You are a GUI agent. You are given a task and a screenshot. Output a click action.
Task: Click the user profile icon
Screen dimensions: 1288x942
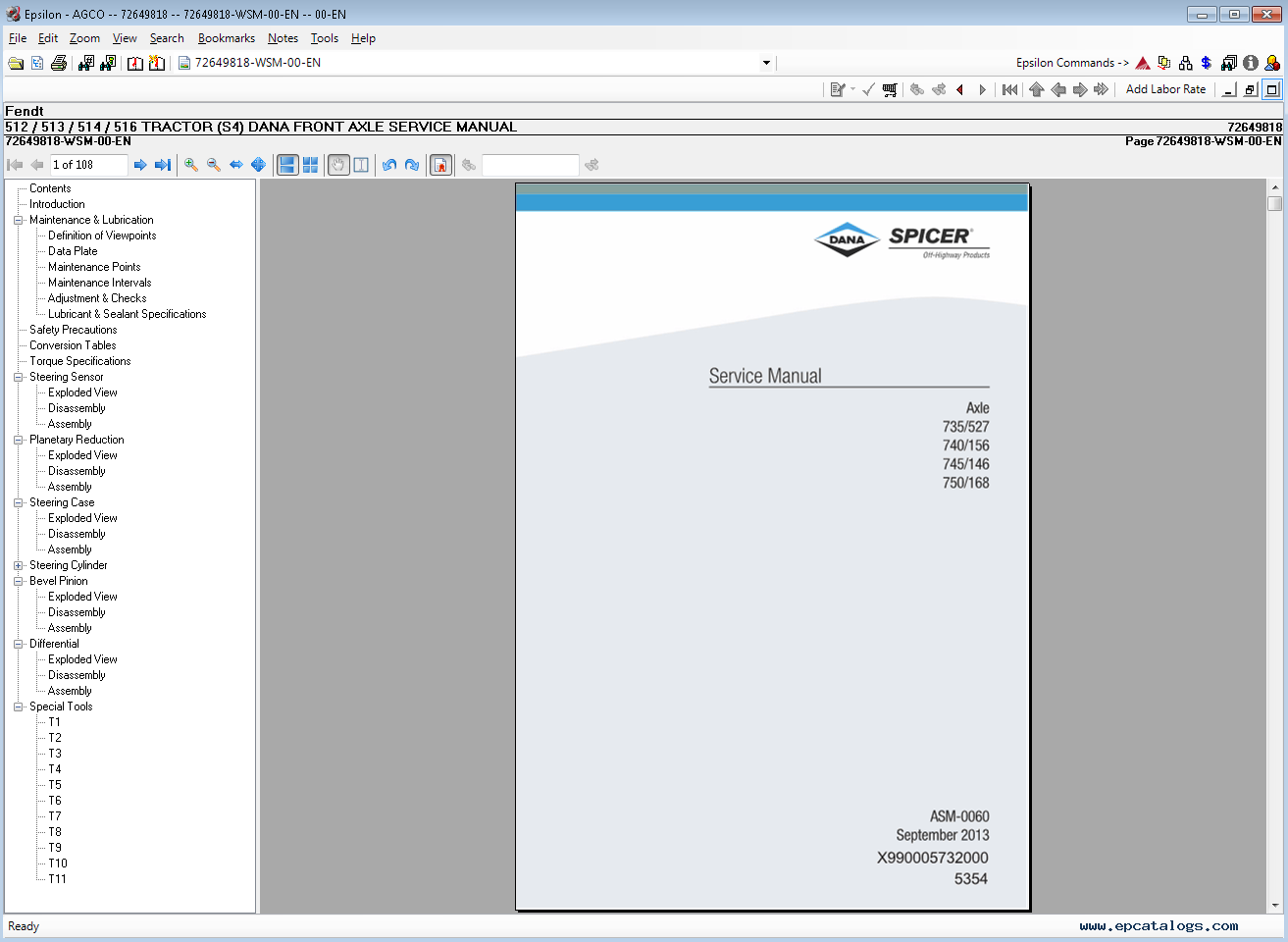coord(1272,63)
